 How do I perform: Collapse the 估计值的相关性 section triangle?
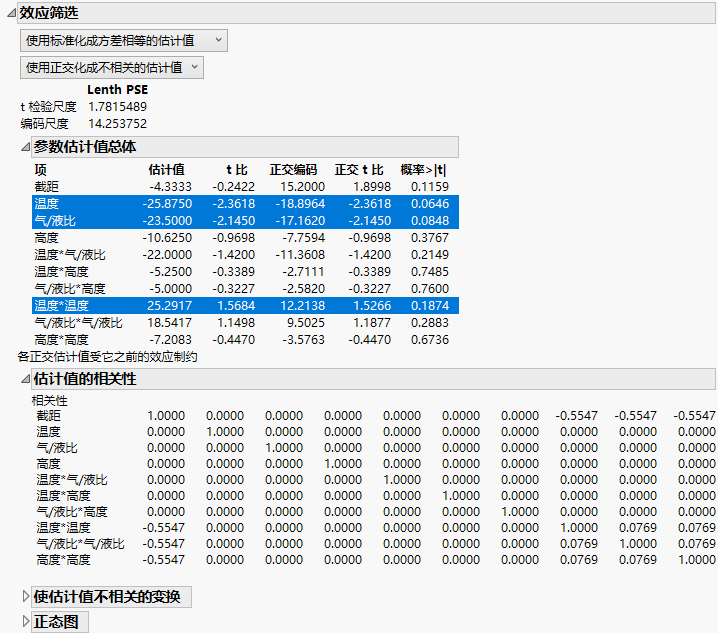tap(26, 379)
